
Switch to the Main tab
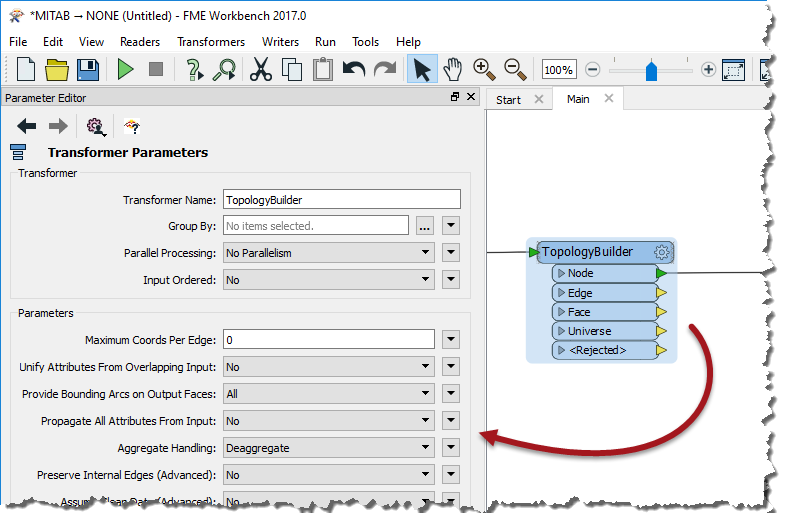pos(578,99)
